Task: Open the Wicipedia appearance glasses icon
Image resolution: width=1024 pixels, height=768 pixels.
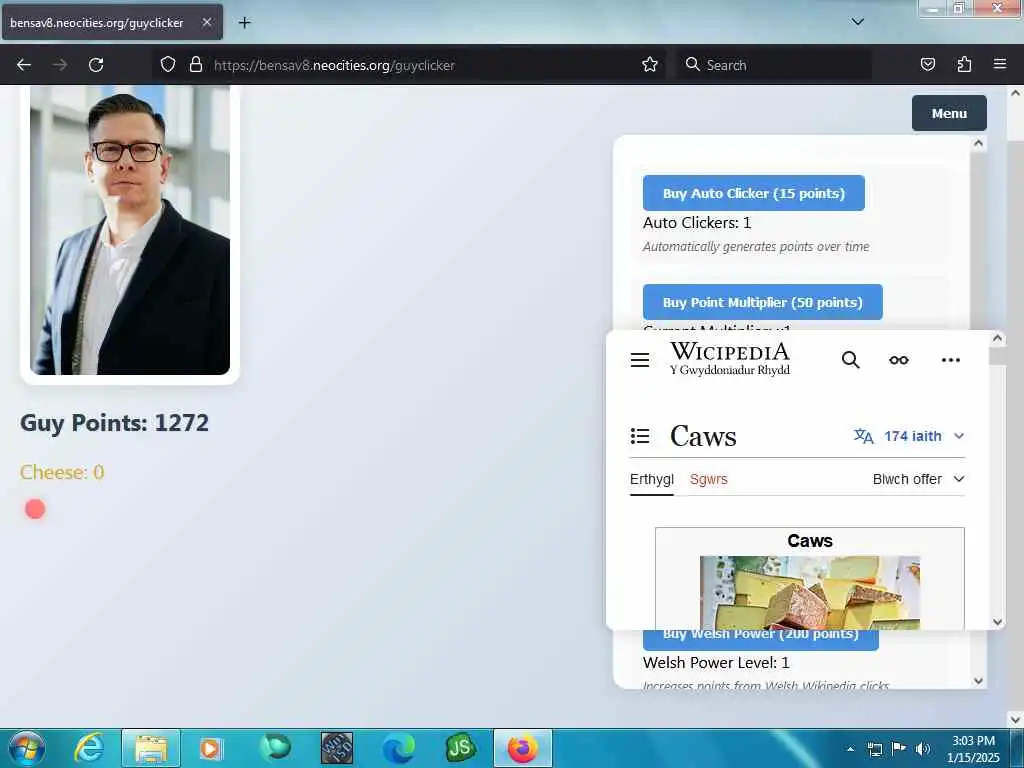Action: 899,360
